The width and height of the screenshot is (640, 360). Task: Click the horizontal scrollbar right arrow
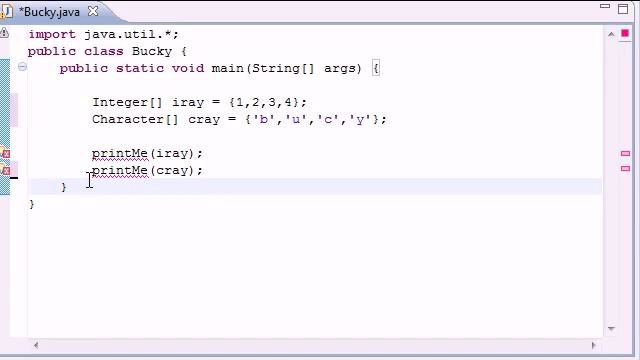pos(593,345)
